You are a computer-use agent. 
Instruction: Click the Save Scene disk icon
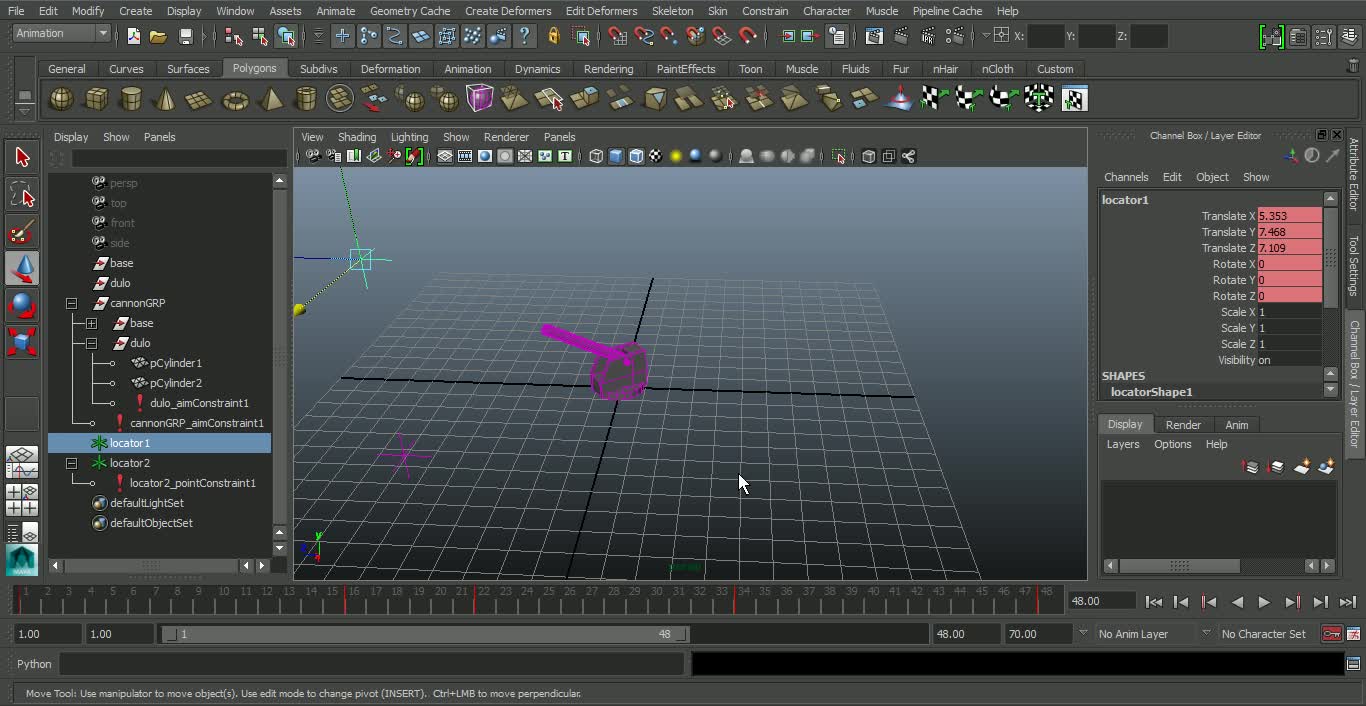(x=185, y=36)
